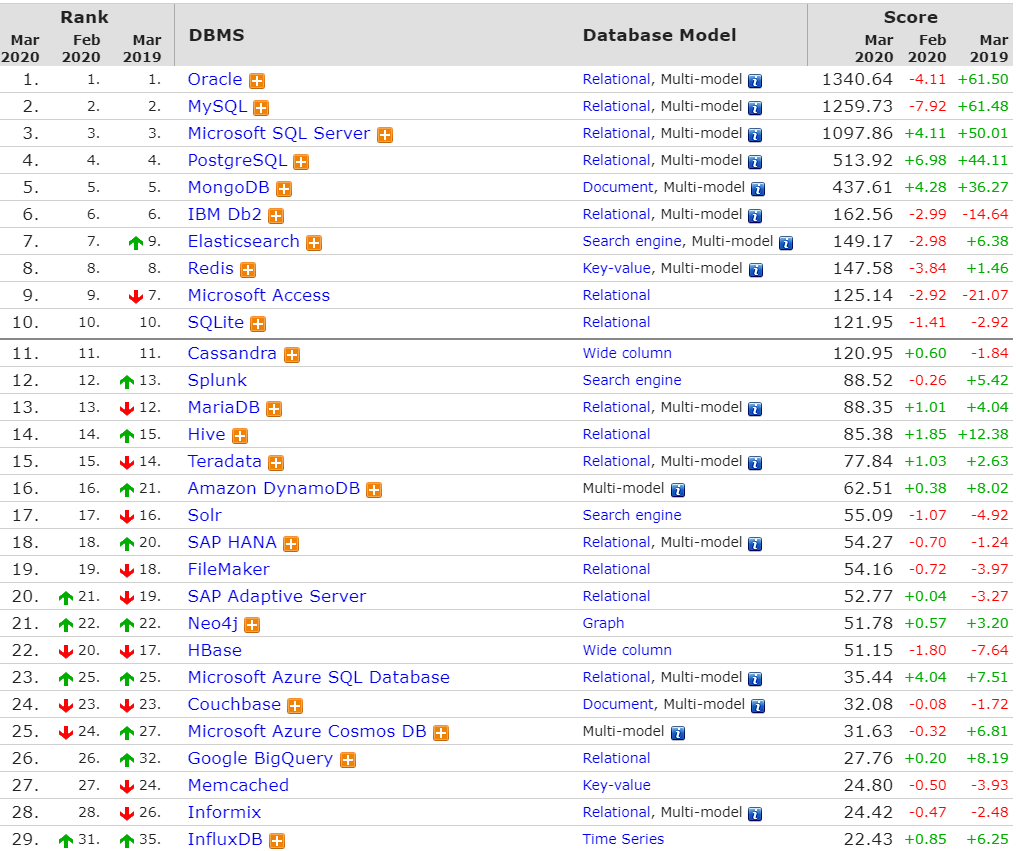1016x851 pixels.
Task: Follow the Time Series link in InfluxDB's row
Action: 623,839
